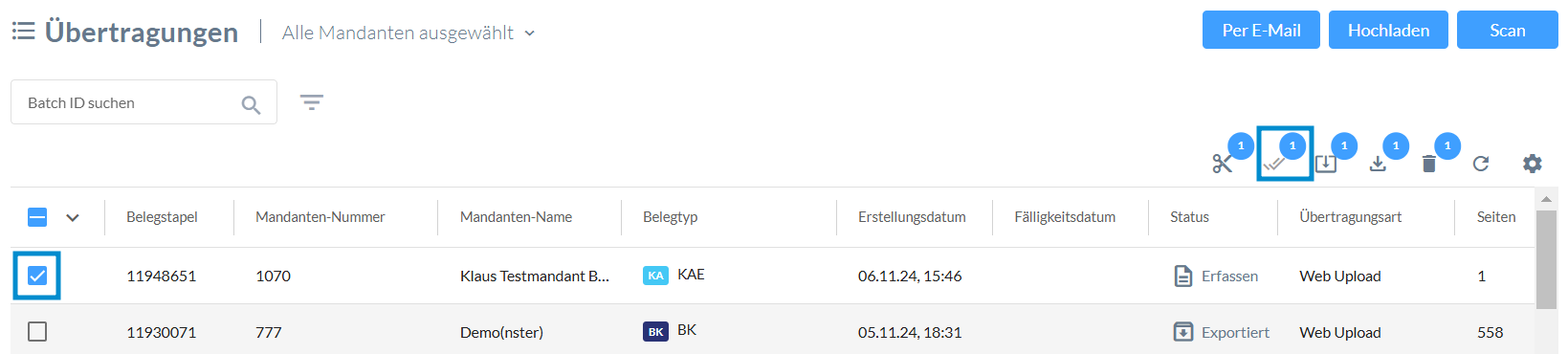Screen dimensions: 1568x354
Task: Check the row for batch 11930071
Action: (x=37, y=332)
